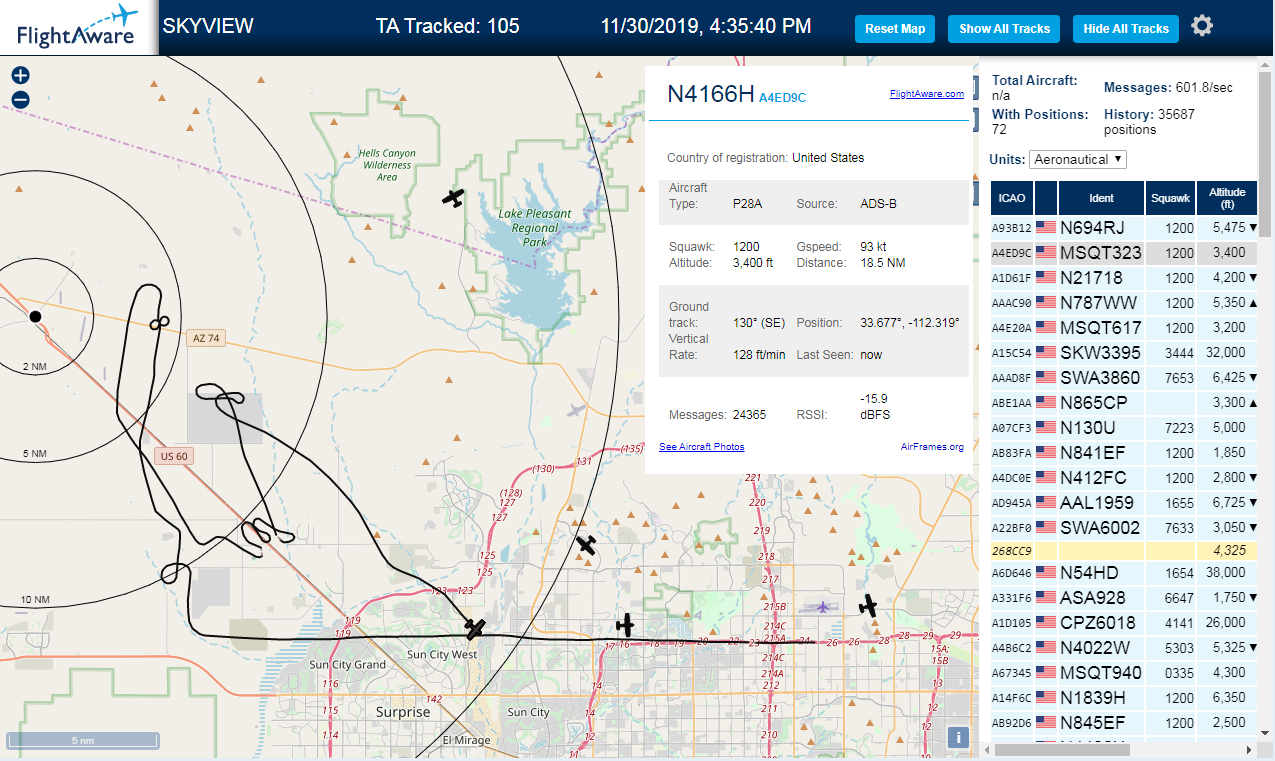The image size is (1275, 761).
Task: Click the 'TA Tracked: 105' header text
Action: (447, 26)
